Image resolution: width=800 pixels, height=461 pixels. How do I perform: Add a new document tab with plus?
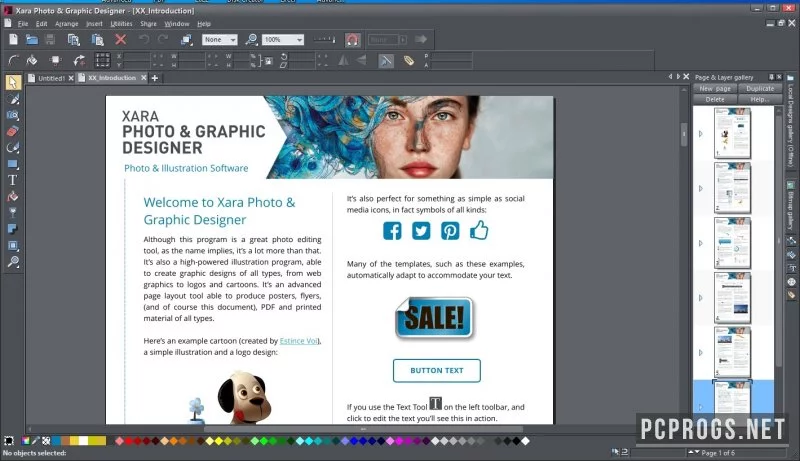[155, 78]
